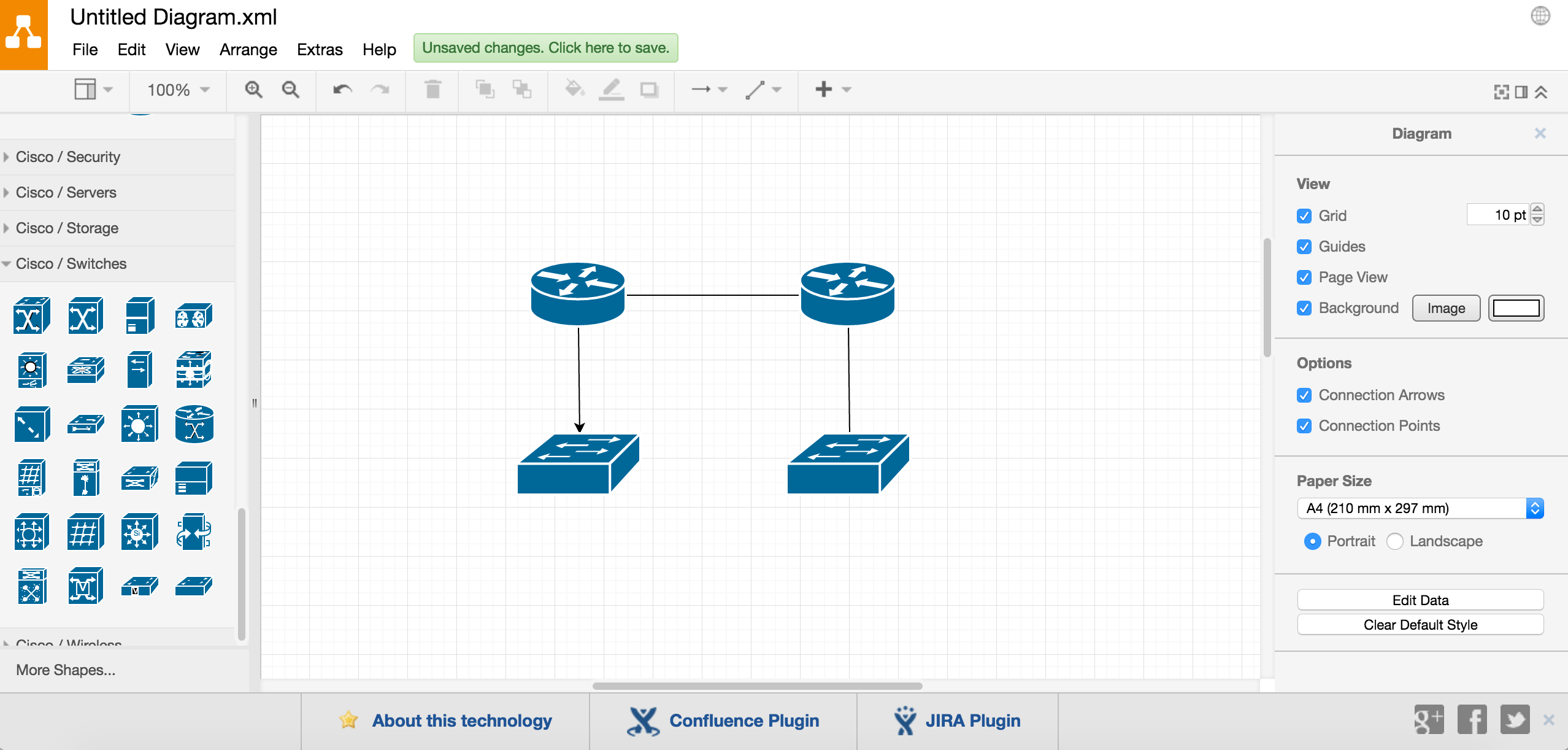This screenshot has width=1568, height=750.
Task: Click the zoom in magnifier icon
Action: pyautogui.click(x=253, y=90)
